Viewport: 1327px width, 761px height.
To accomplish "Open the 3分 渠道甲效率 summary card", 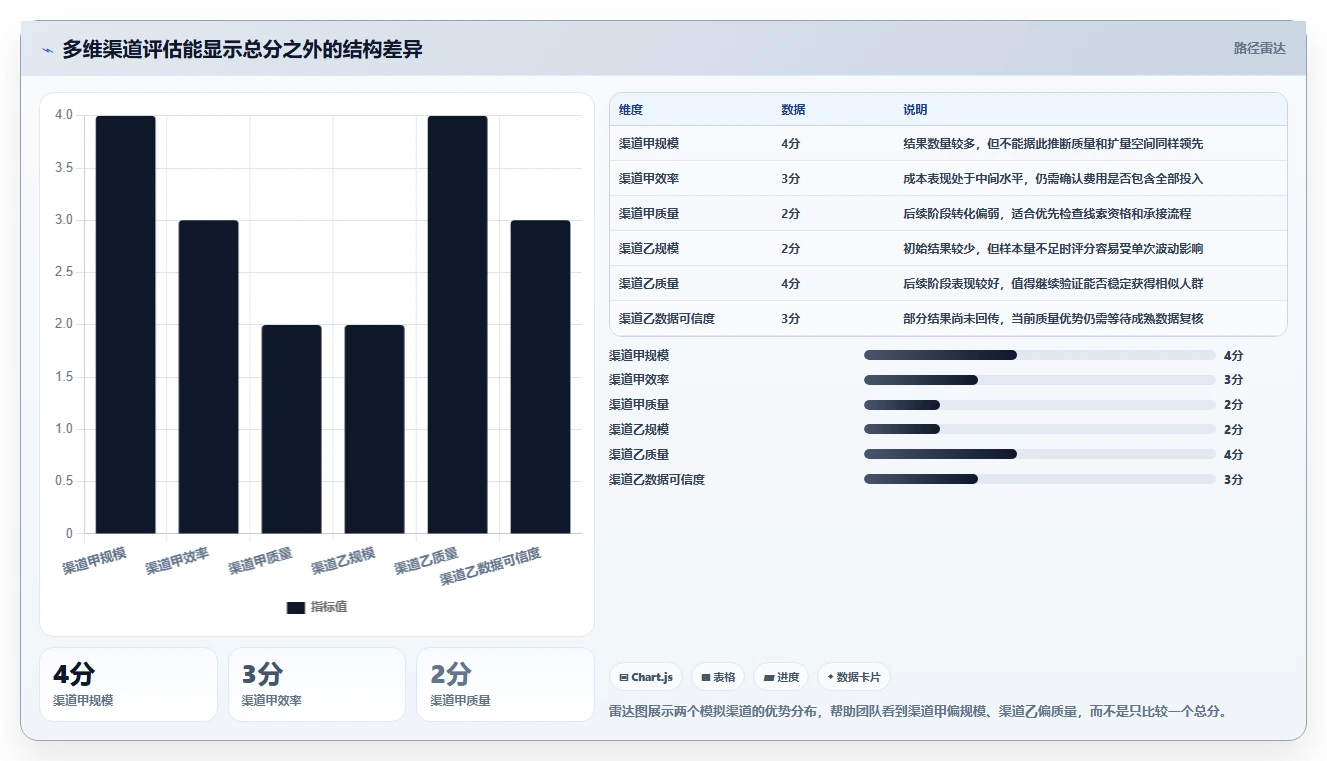I will [x=317, y=684].
